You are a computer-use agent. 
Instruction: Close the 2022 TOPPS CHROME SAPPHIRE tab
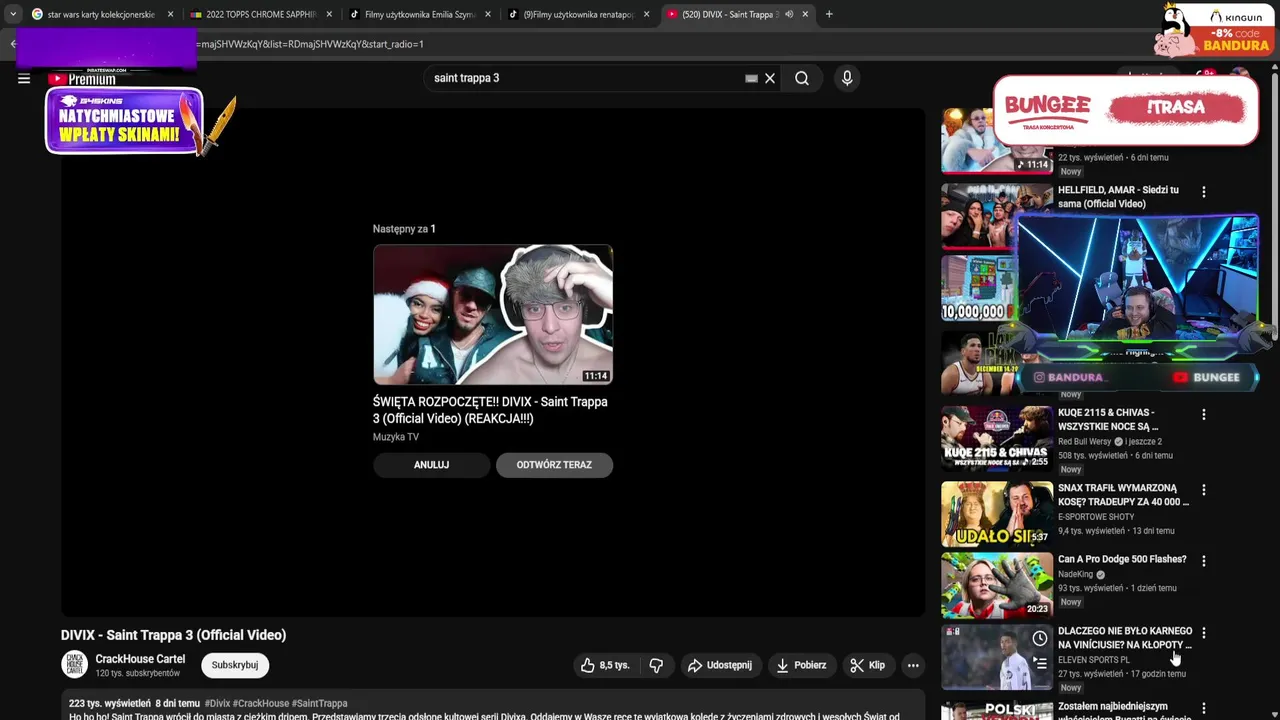(x=329, y=14)
